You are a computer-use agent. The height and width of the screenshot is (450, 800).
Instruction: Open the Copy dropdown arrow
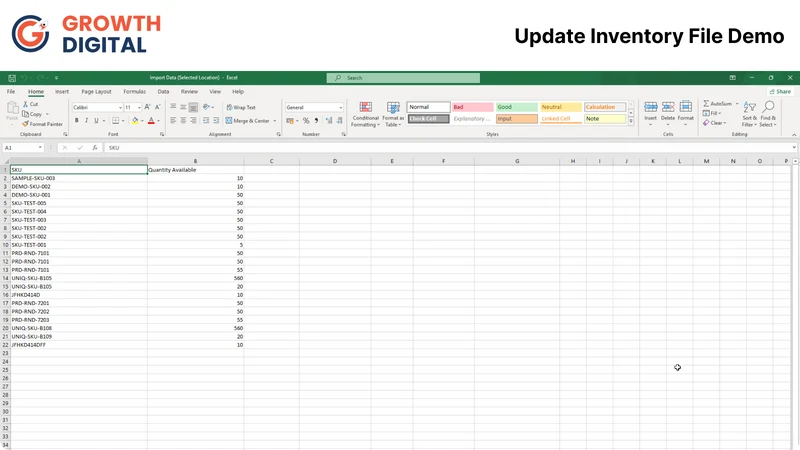coord(47,114)
